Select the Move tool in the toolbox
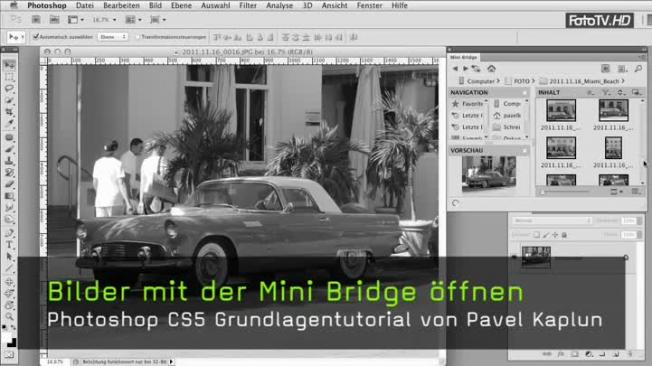Viewport: 652px width, 366px height. [9, 65]
